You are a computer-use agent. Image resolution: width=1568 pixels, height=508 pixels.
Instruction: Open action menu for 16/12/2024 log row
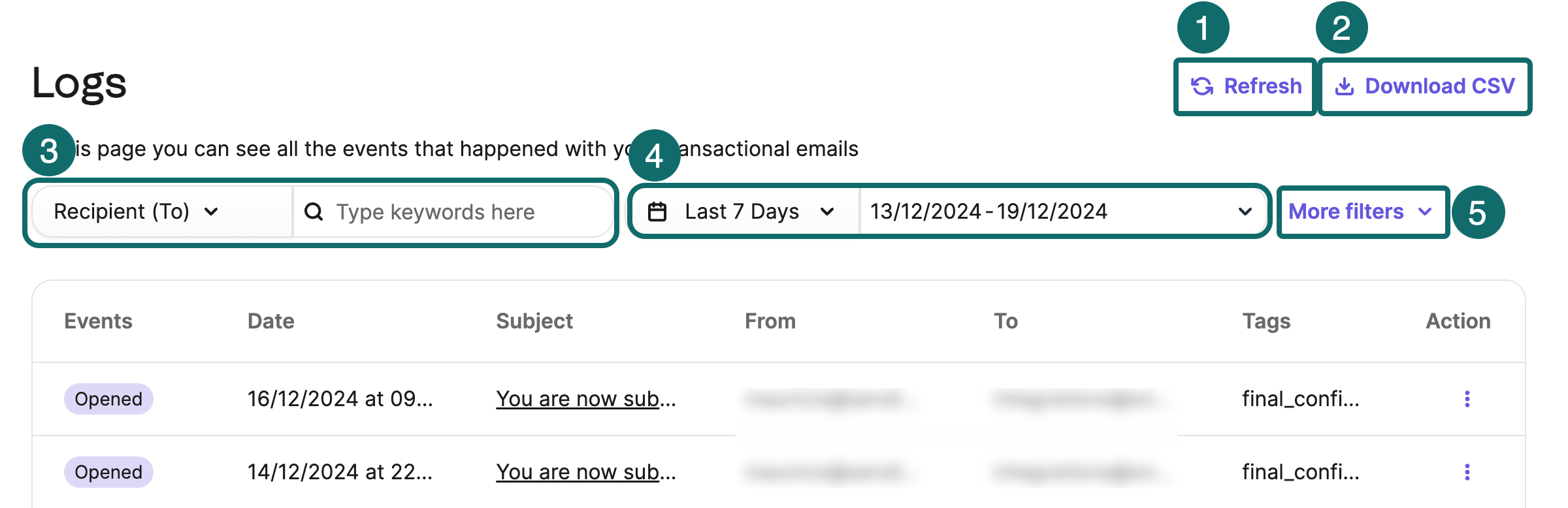pos(1467,399)
